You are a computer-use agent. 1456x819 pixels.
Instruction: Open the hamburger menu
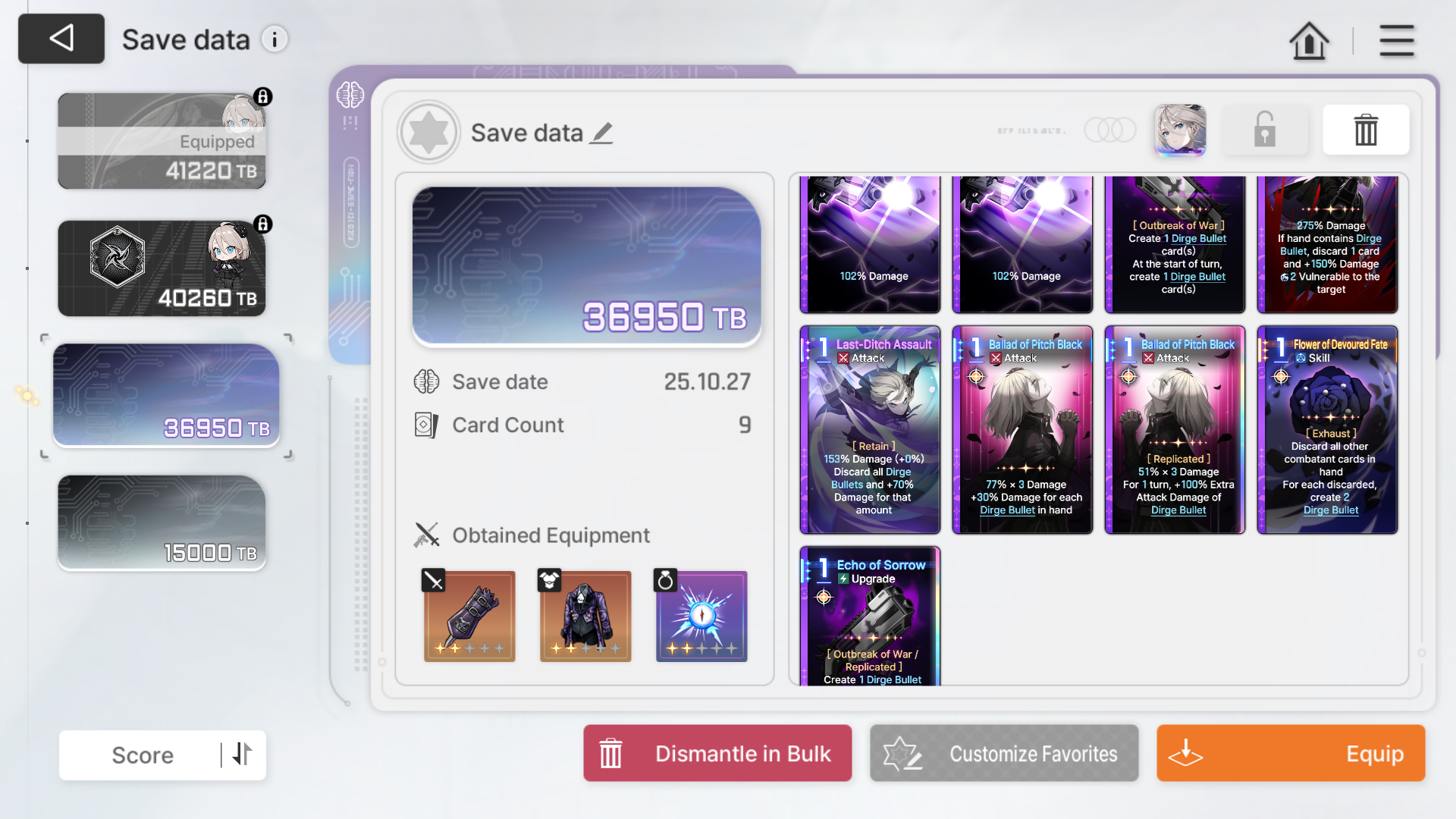(x=1396, y=40)
